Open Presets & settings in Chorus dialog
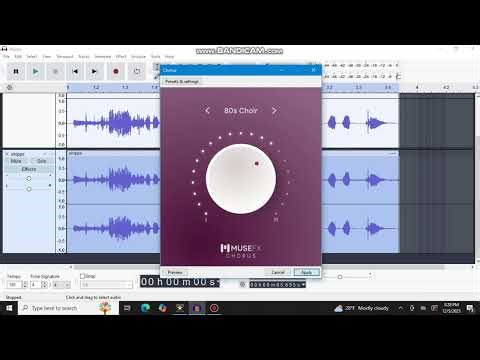 182,81
